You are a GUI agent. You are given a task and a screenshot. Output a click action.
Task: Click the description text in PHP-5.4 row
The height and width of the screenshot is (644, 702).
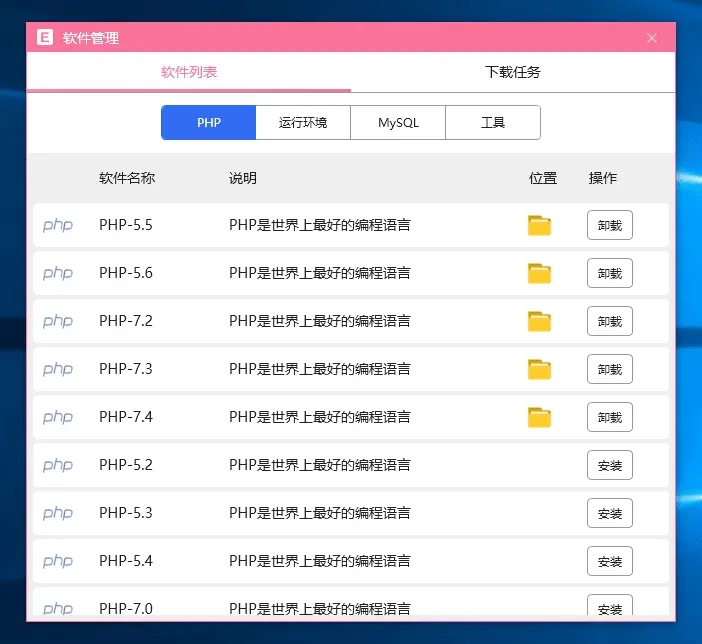pos(320,561)
